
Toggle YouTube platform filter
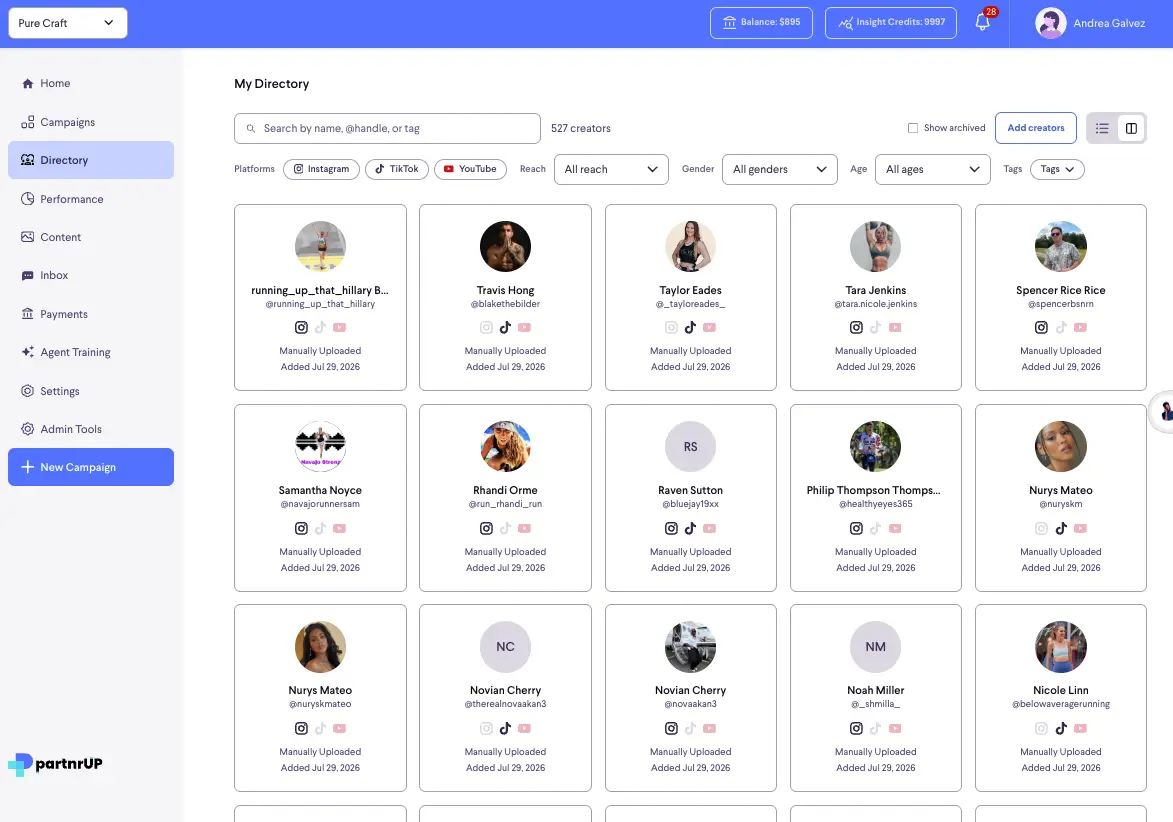pos(470,169)
